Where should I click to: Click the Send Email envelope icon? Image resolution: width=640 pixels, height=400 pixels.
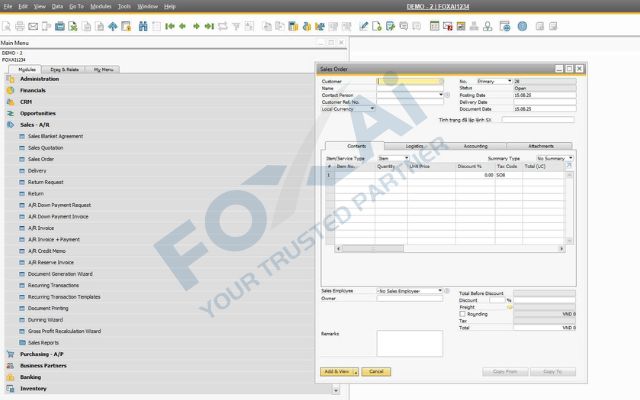pyautogui.click(x=33, y=27)
